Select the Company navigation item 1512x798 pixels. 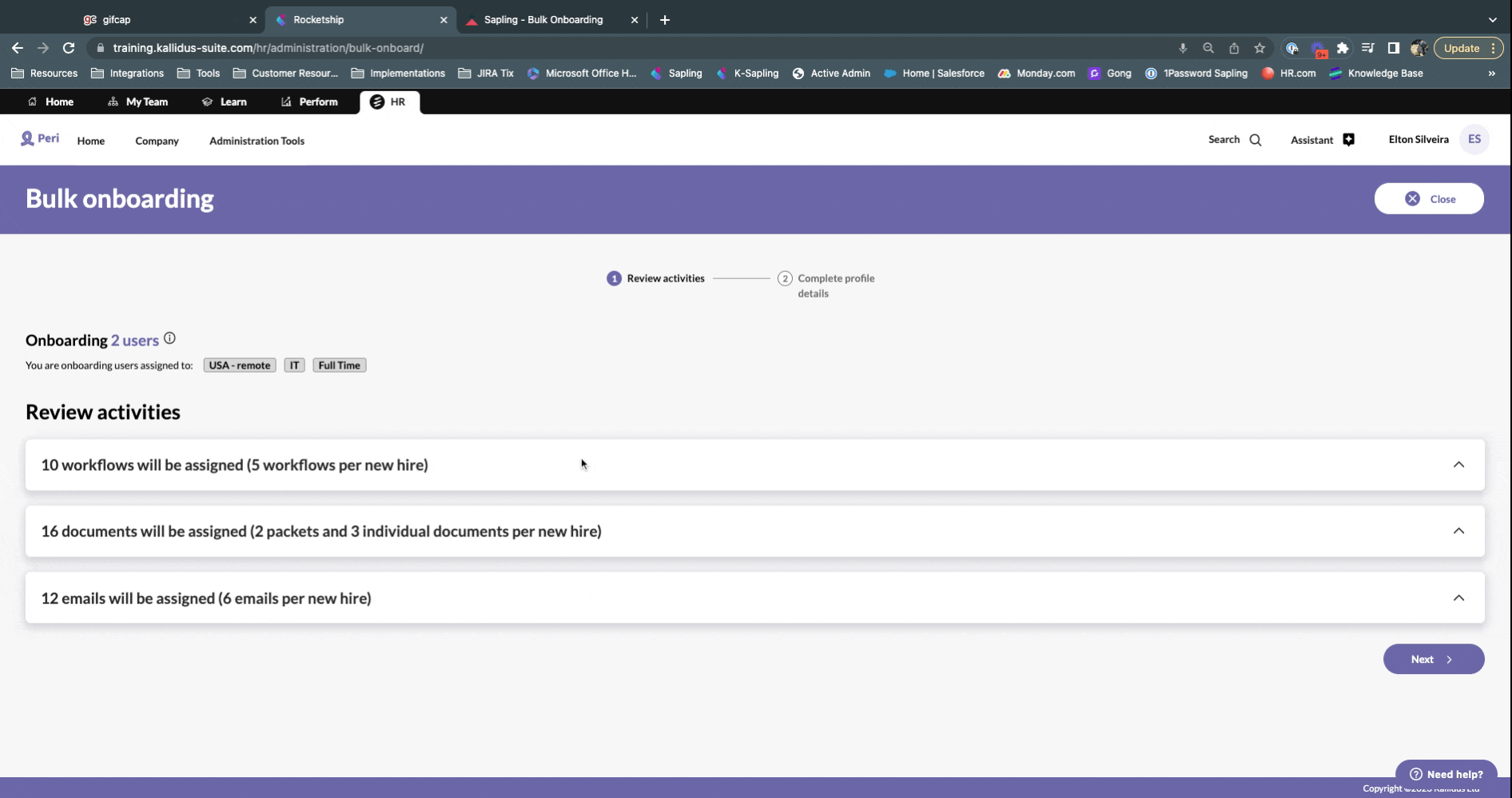(x=157, y=141)
